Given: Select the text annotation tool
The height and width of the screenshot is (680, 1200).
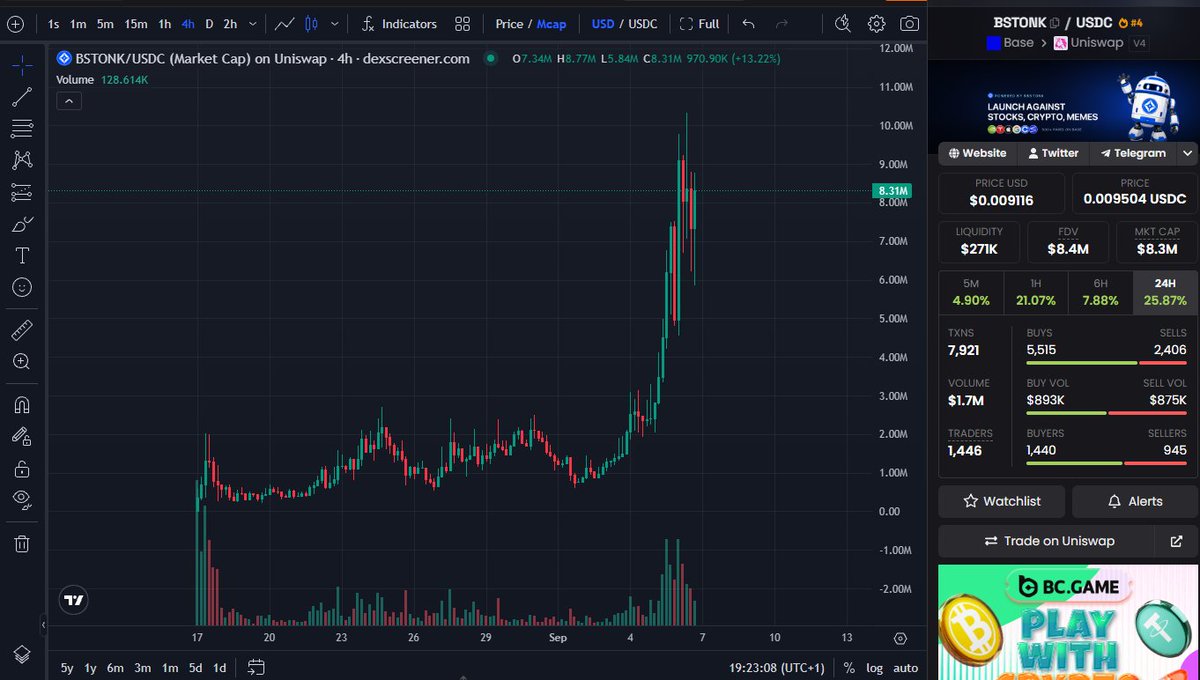Looking at the screenshot, I should point(22,255).
